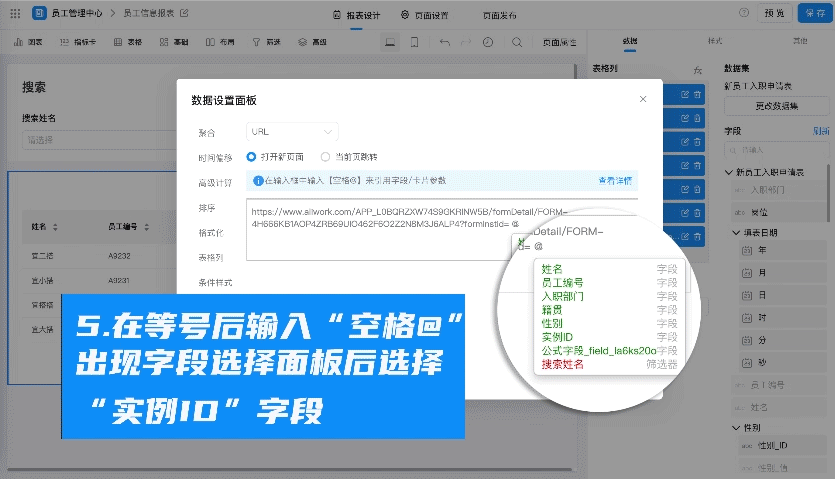Screen dimensions: 835x479
Task: Click the fx formula icon beside 表格列
Action: (x=698, y=69)
